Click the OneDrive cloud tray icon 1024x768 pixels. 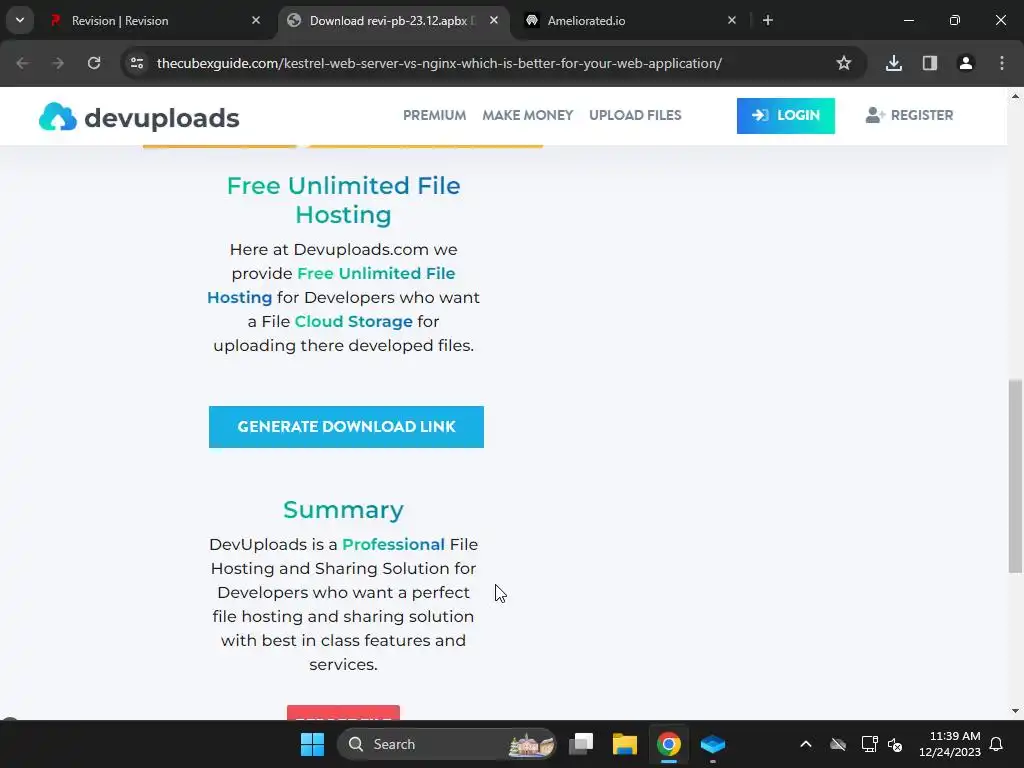point(838,744)
